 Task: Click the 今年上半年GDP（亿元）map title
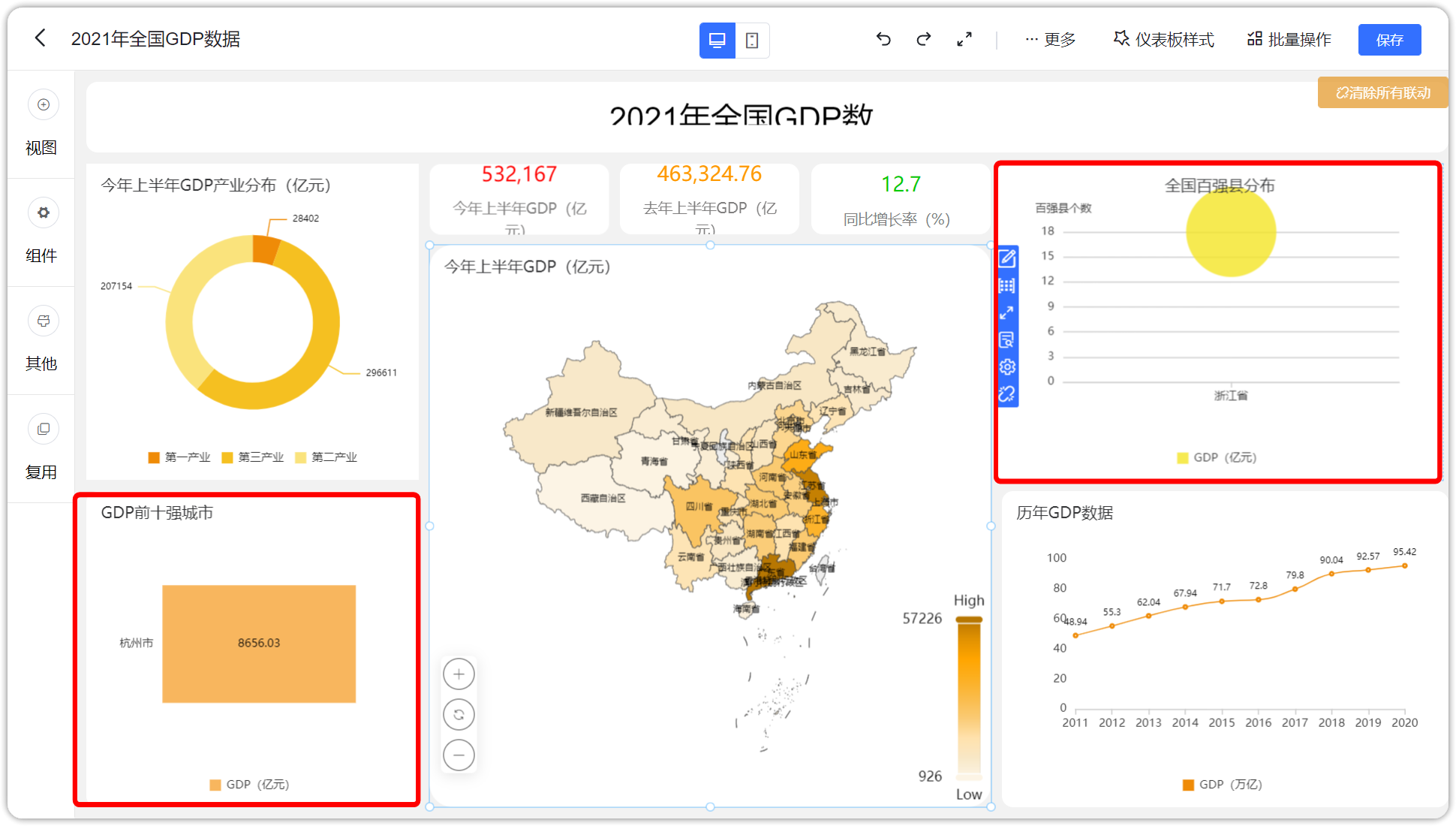(x=527, y=267)
